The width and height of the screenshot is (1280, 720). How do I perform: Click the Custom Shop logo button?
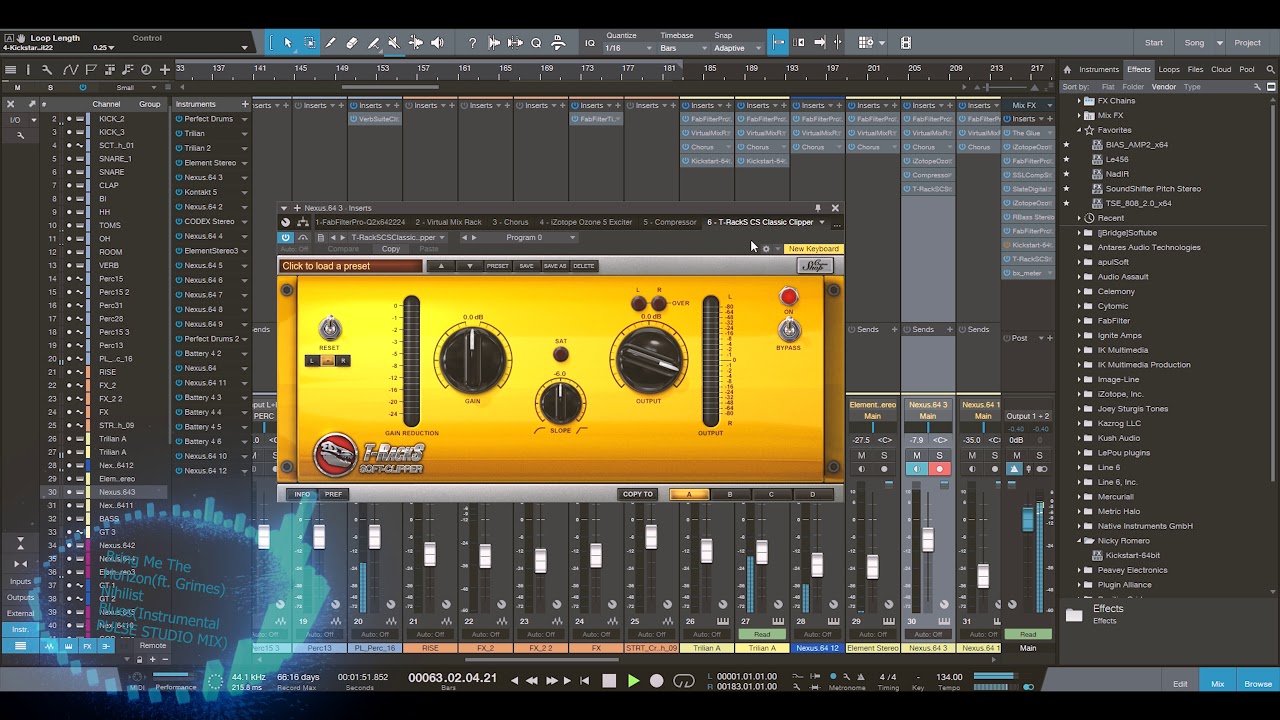815,266
